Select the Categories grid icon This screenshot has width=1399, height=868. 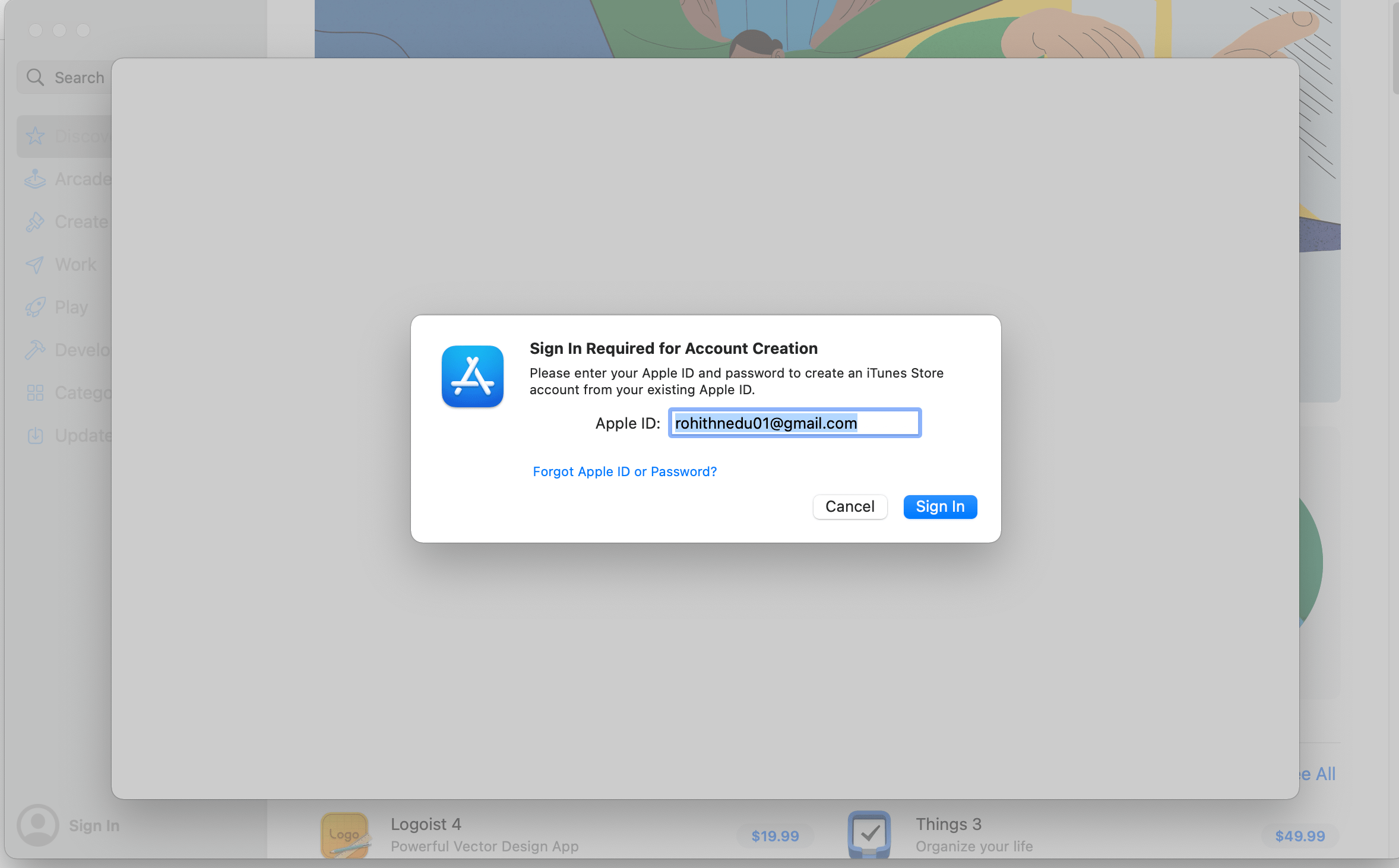point(35,392)
